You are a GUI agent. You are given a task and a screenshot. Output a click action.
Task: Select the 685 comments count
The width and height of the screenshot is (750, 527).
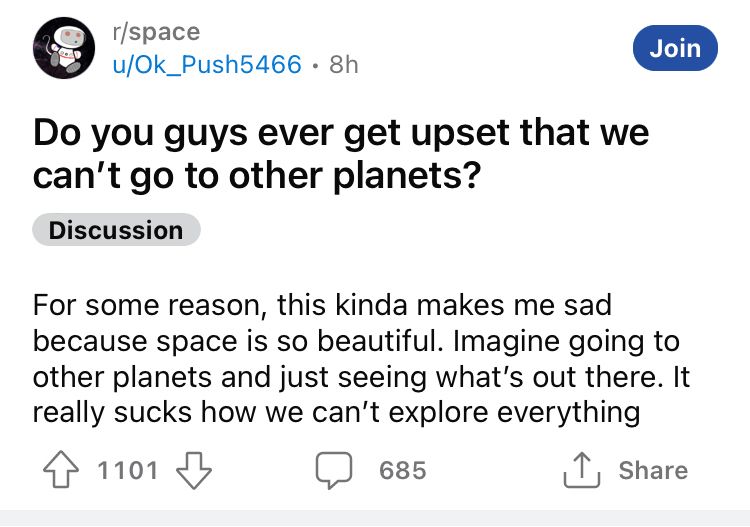(x=403, y=470)
